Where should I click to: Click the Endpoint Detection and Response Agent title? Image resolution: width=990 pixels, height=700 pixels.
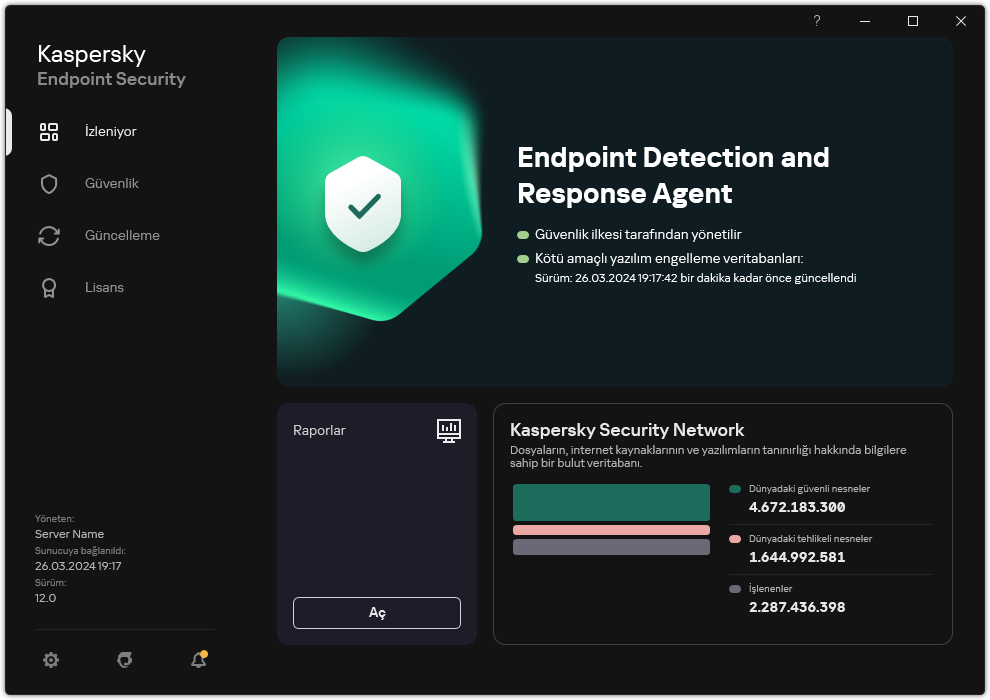point(673,175)
